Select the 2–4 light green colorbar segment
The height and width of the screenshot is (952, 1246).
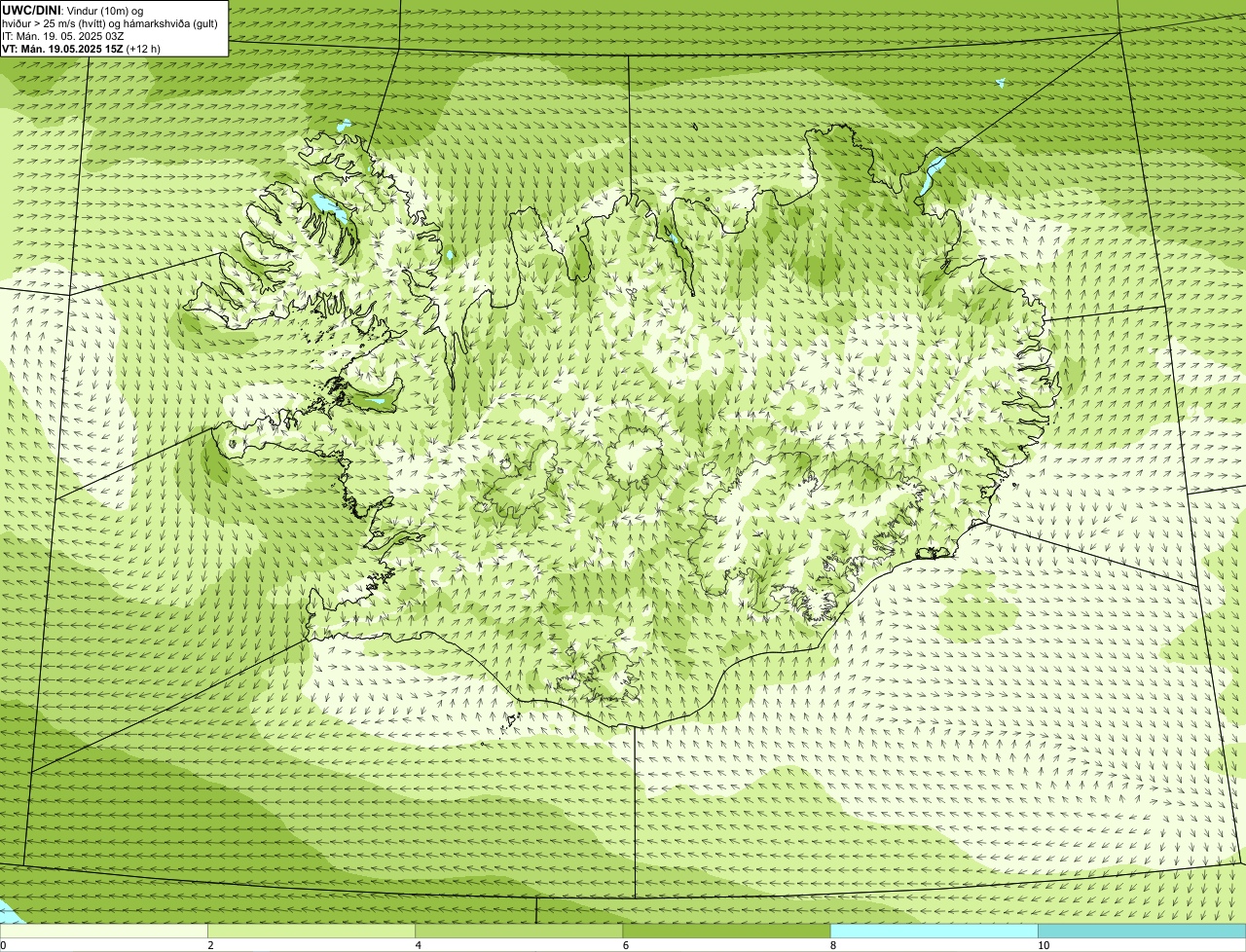311,932
